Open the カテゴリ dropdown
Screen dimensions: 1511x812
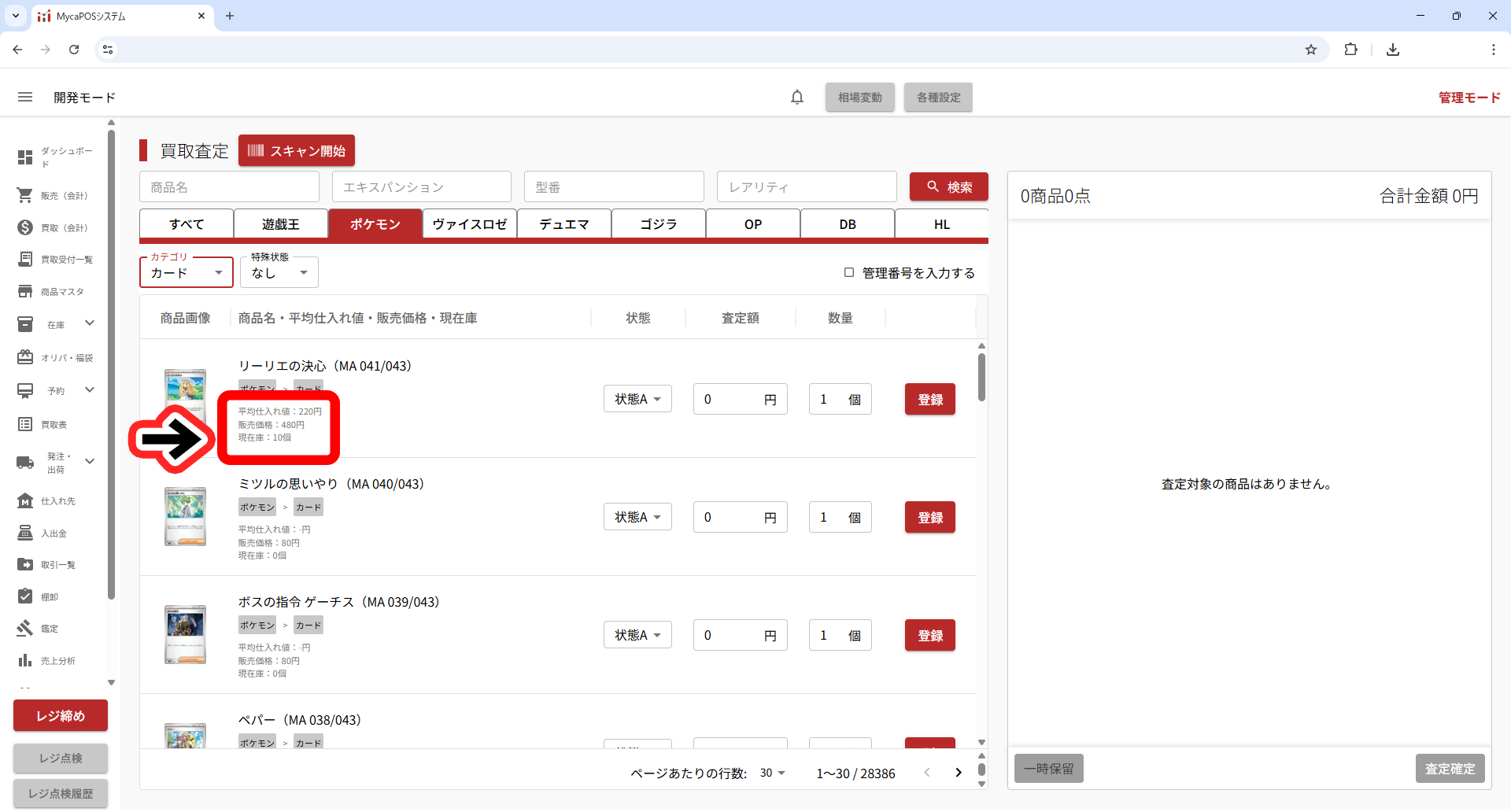(x=187, y=273)
